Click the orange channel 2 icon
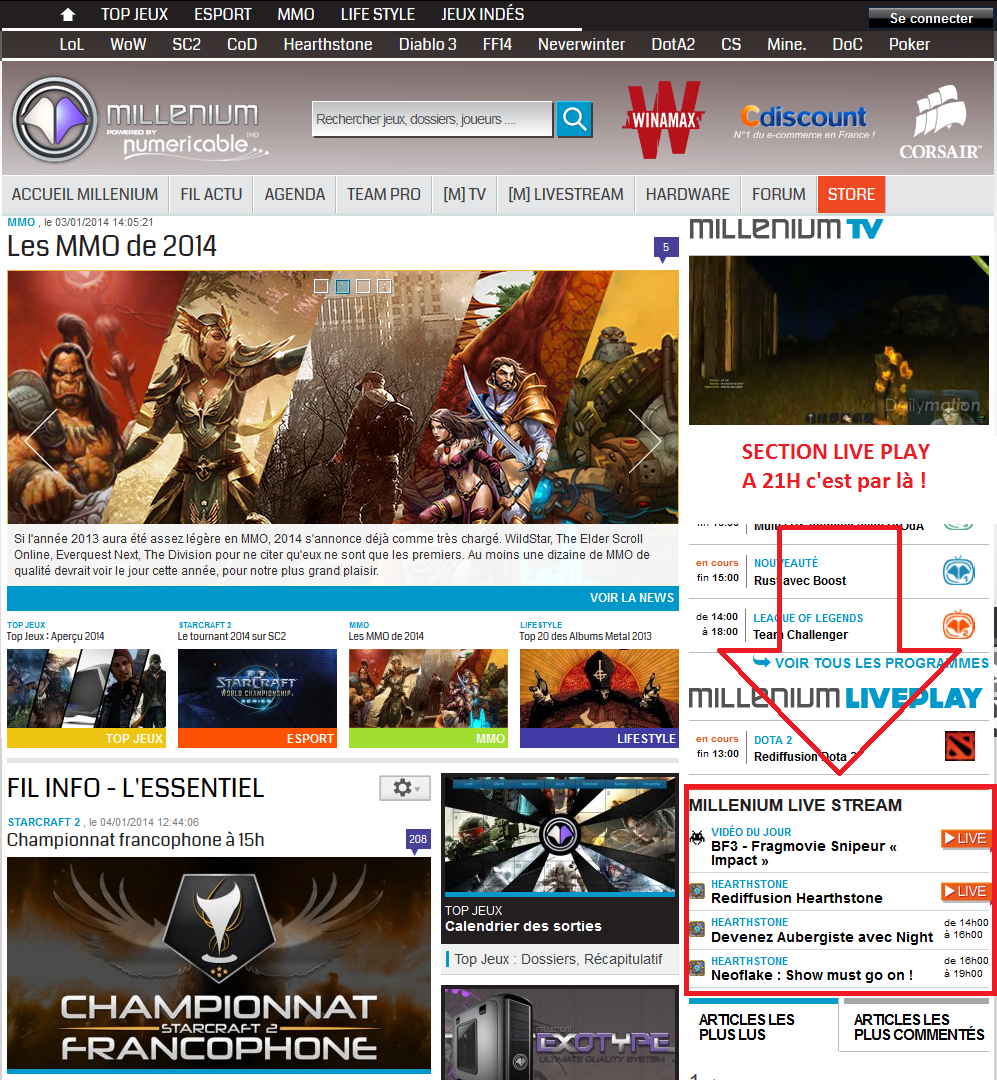This screenshot has height=1080, width=997. [x=958, y=624]
